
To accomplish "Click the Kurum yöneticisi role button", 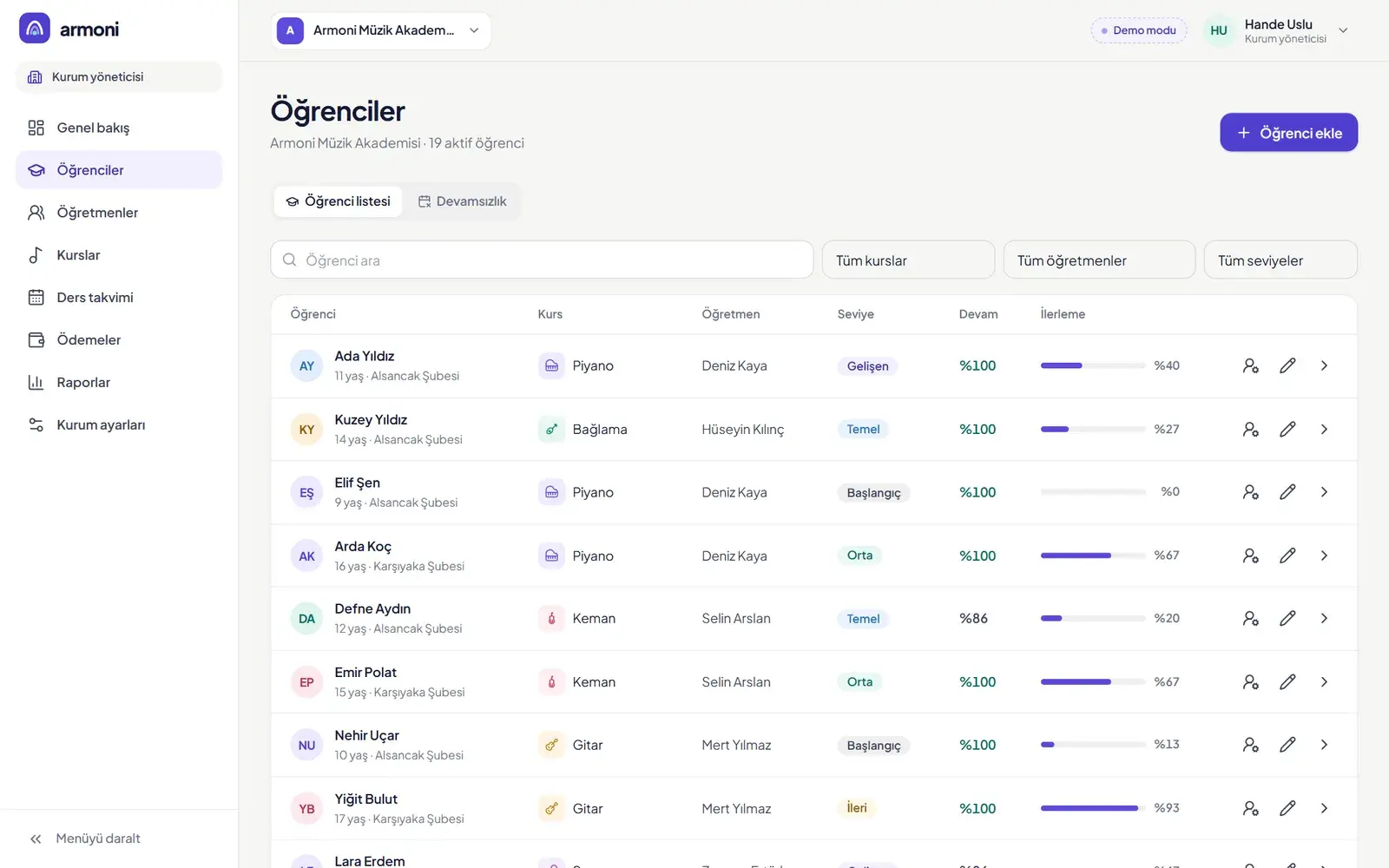I will [119, 76].
